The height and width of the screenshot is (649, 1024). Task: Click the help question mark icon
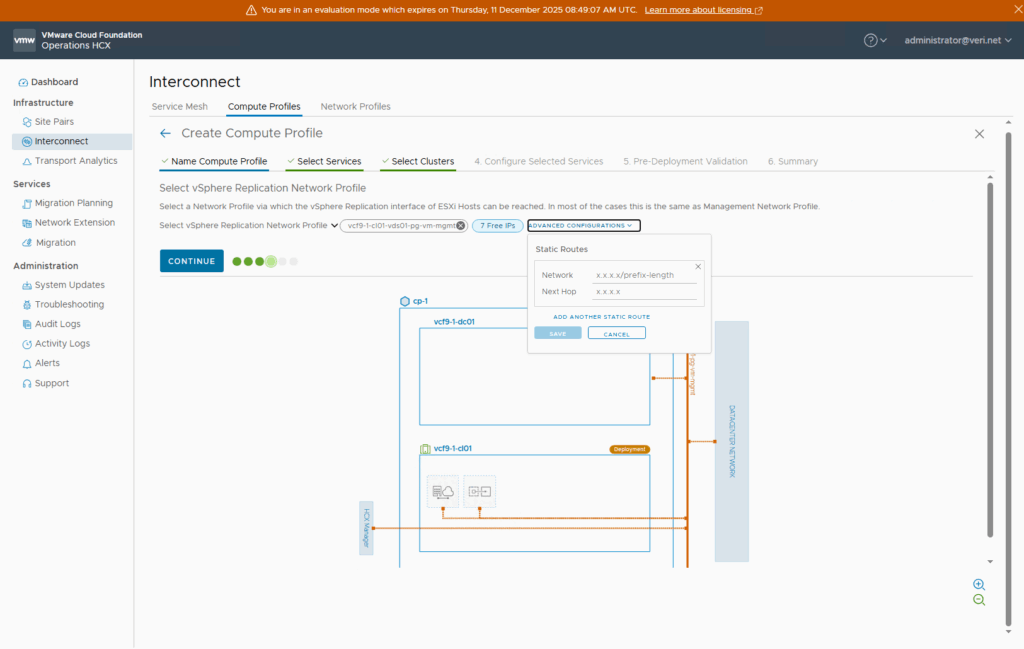point(871,40)
